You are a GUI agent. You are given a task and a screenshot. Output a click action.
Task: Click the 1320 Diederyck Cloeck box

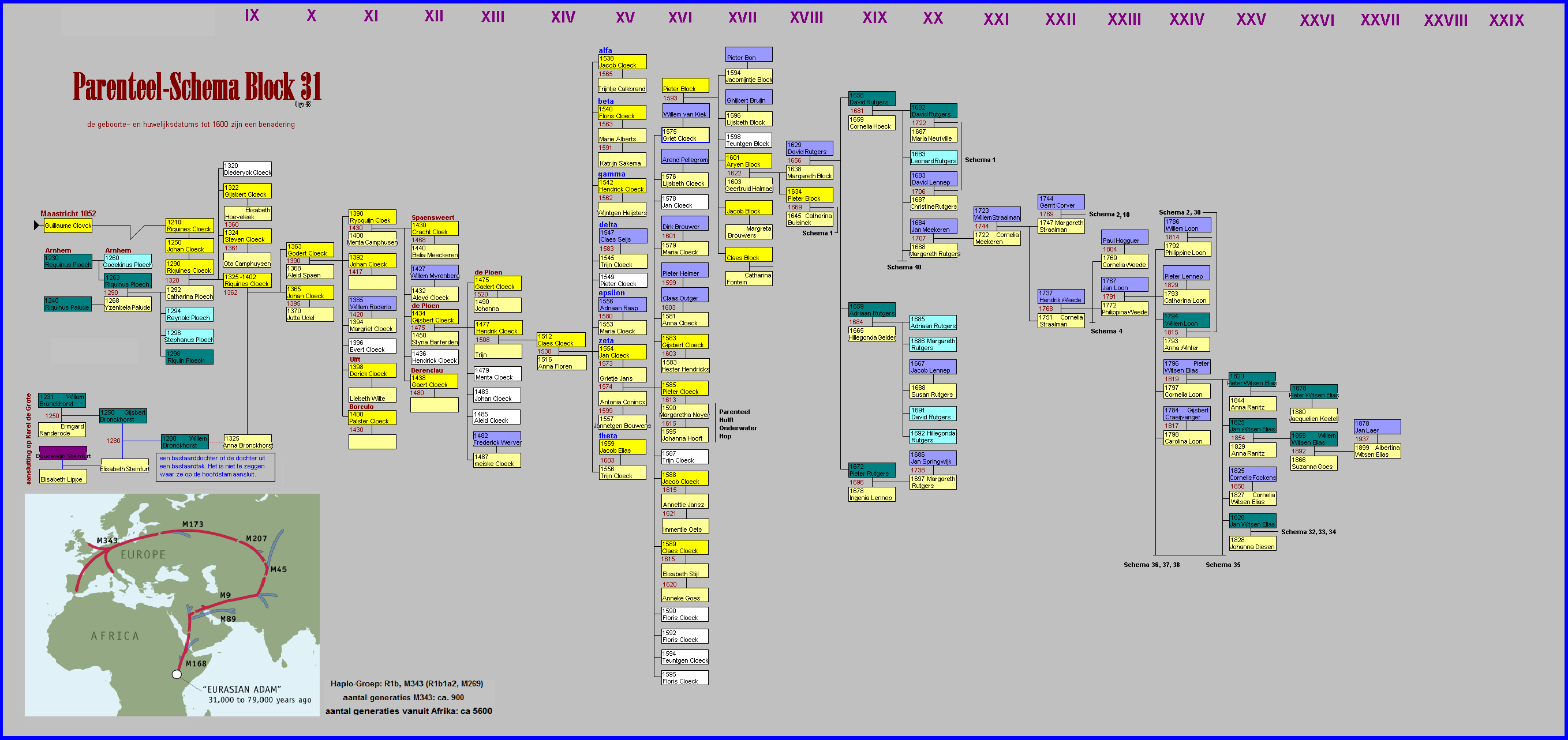247,169
